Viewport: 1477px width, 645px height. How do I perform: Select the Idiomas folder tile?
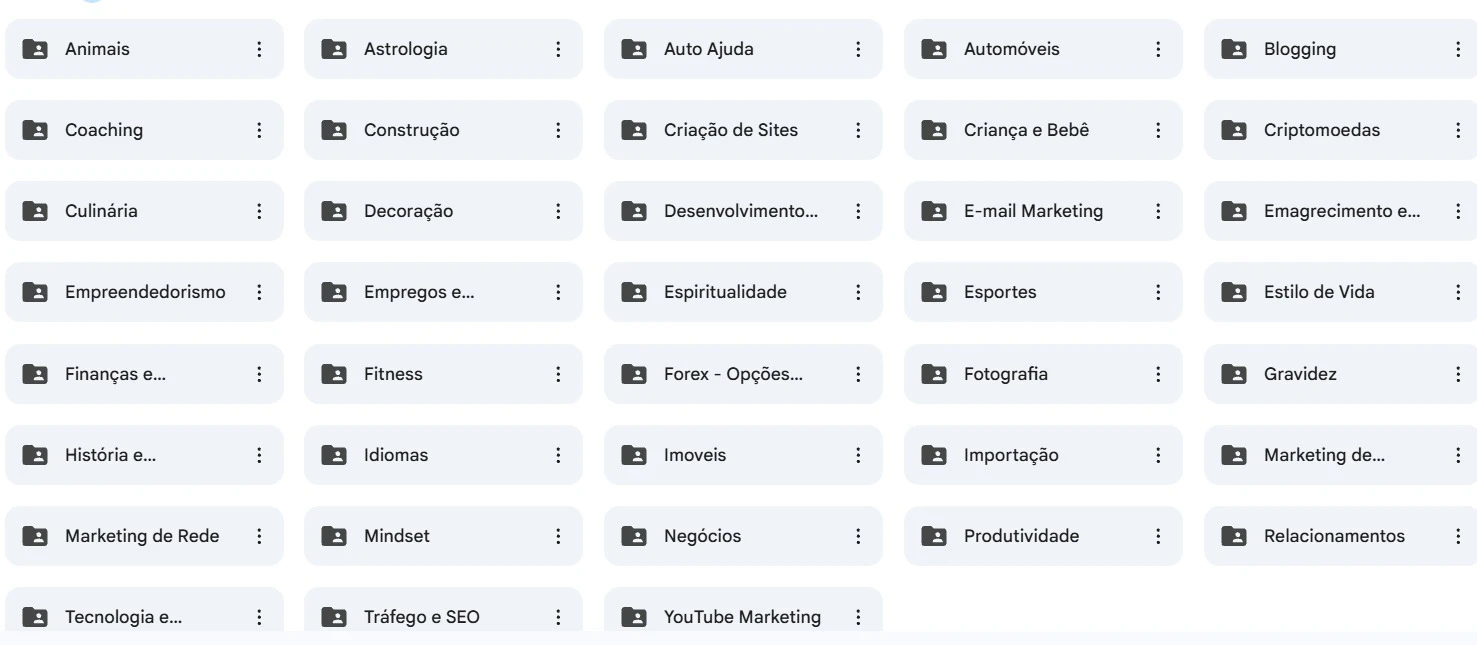pyautogui.click(x=443, y=455)
